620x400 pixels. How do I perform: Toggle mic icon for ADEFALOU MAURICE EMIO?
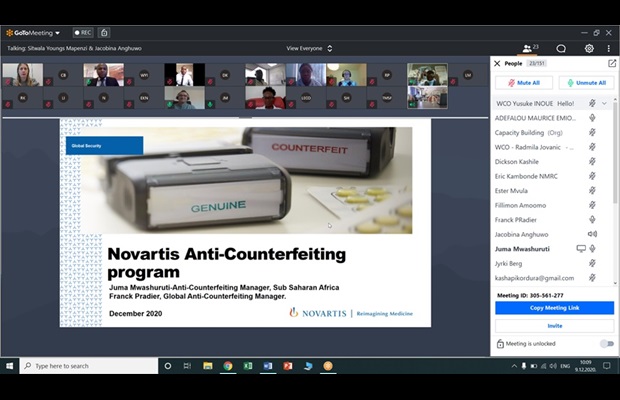tap(592, 118)
